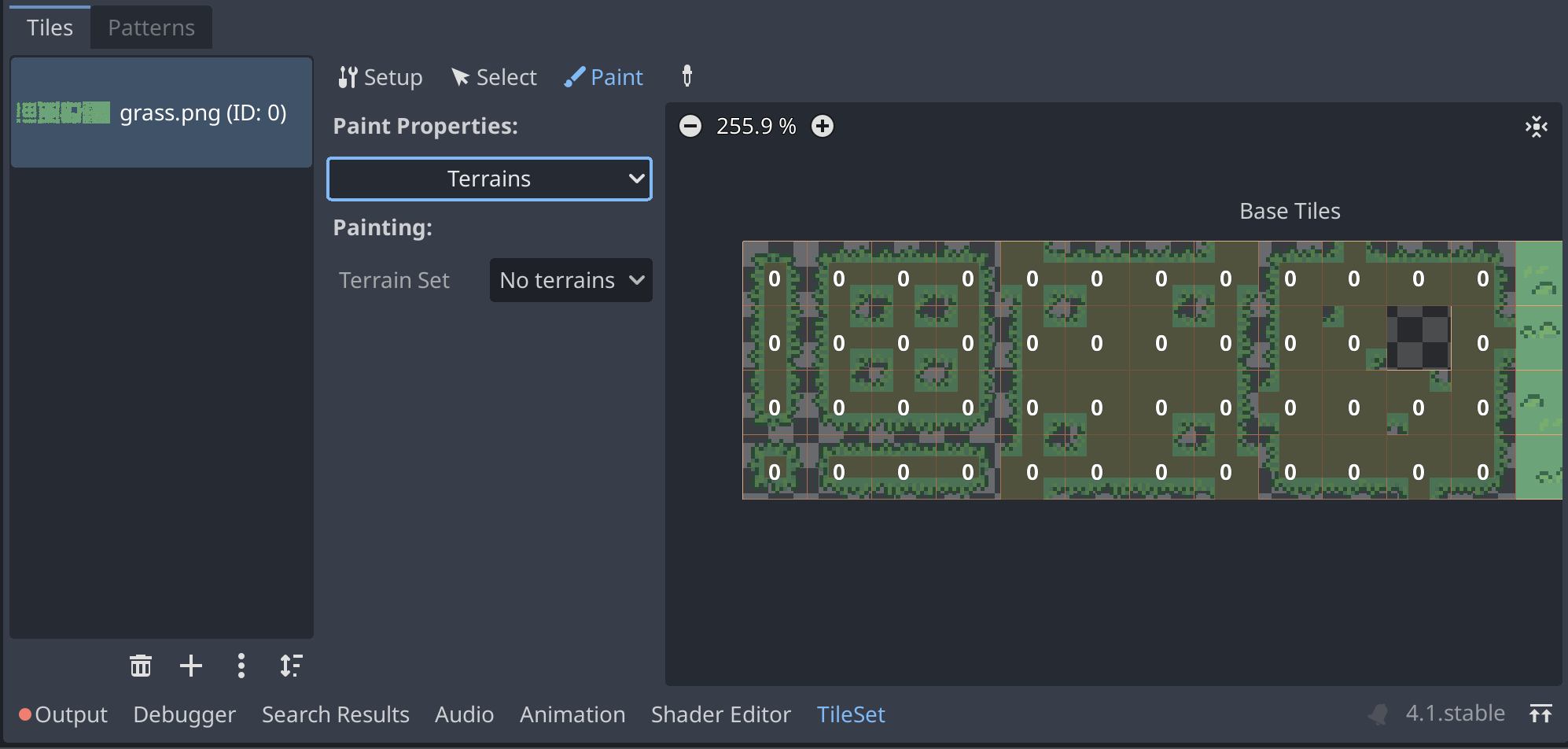Screen dimensions: 1568x749
Task: Click the zoom in plus icon
Action: [x=823, y=126]
